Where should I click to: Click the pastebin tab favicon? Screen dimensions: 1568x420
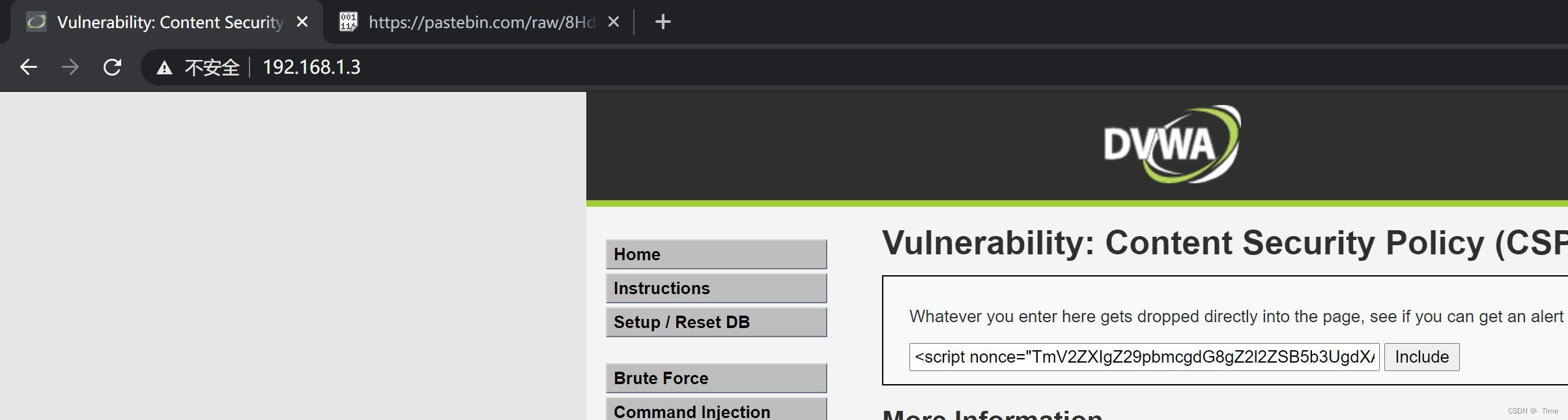349,22
